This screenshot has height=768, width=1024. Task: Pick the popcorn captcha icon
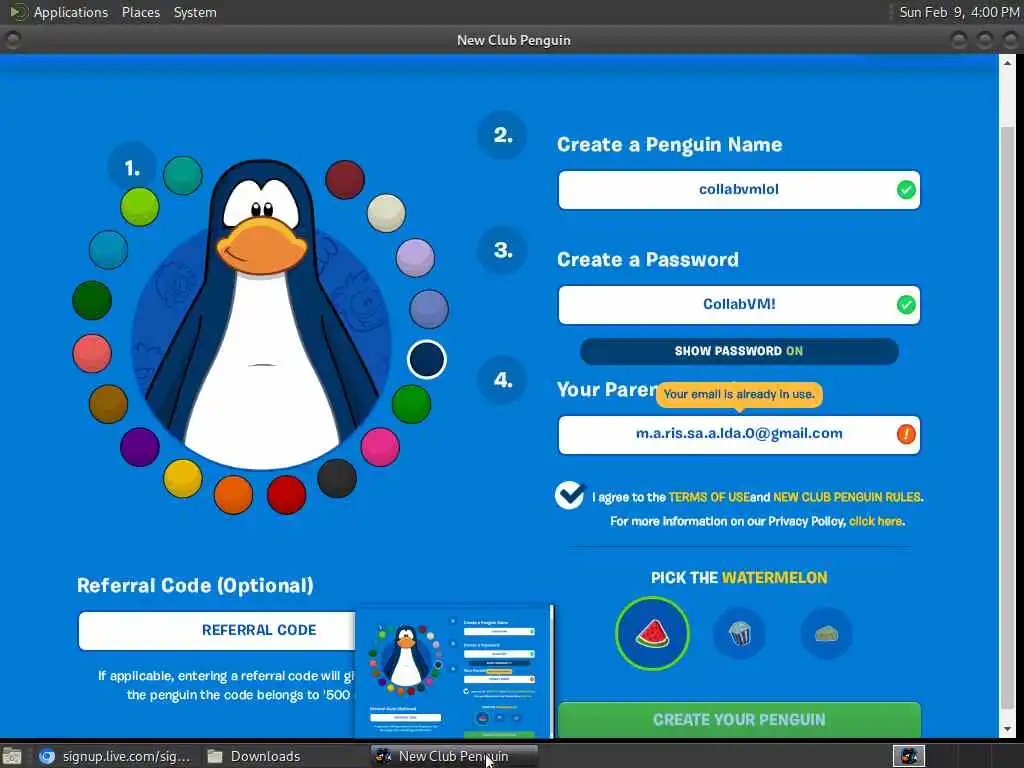[739, 633]
